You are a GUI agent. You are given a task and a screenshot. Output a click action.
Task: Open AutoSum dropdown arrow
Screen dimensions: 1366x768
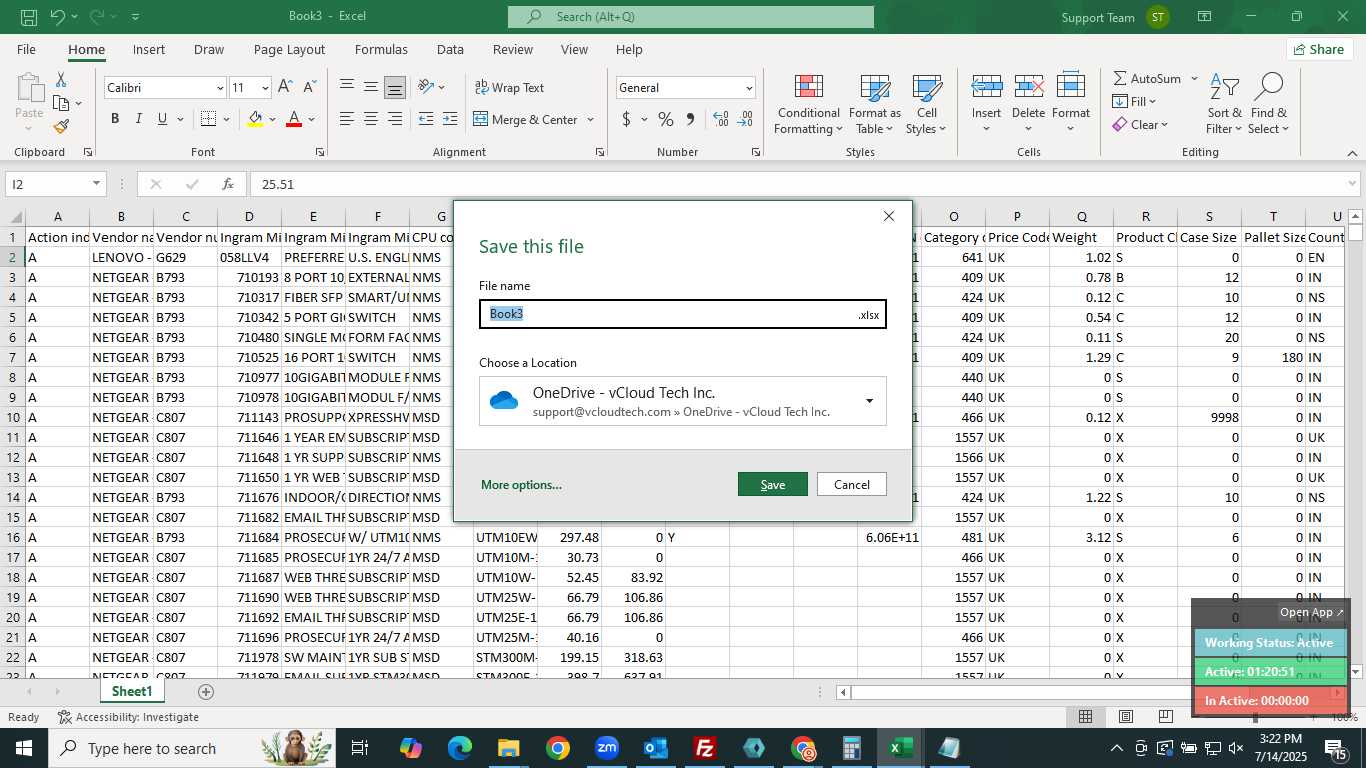pos(1194,78)
